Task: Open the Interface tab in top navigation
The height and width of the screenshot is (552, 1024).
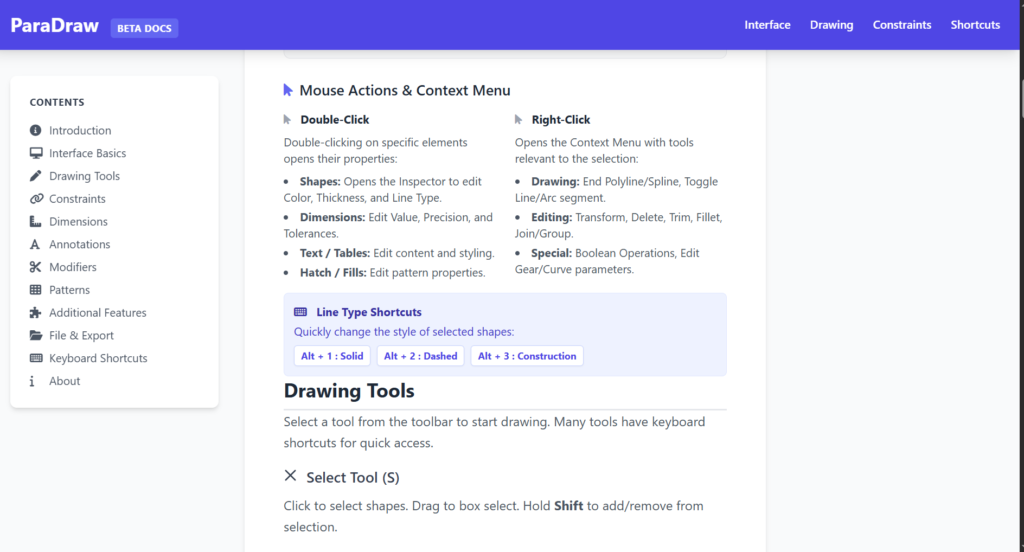Action: [x=767, y=25]
